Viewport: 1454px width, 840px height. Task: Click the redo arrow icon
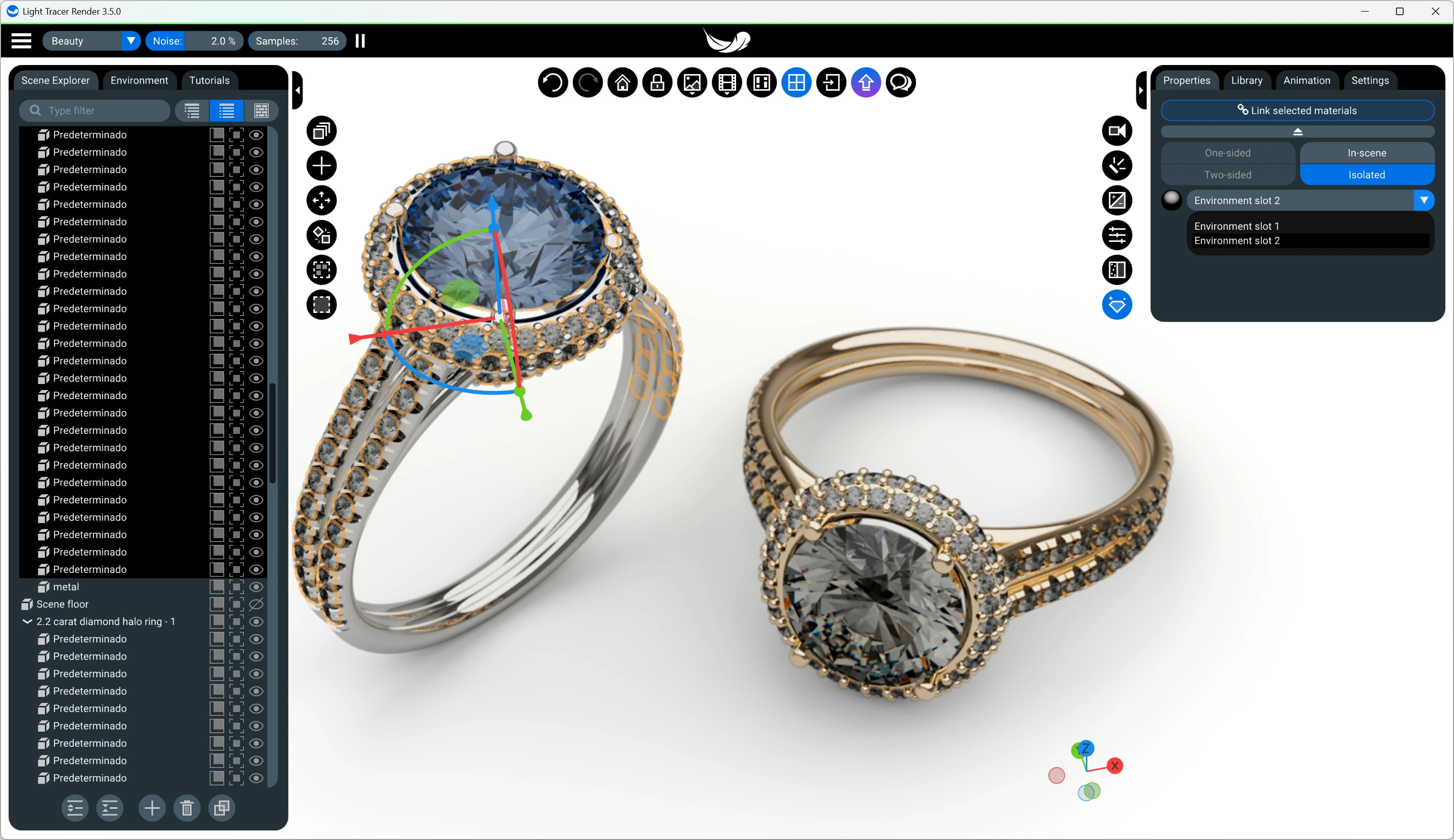588,83
